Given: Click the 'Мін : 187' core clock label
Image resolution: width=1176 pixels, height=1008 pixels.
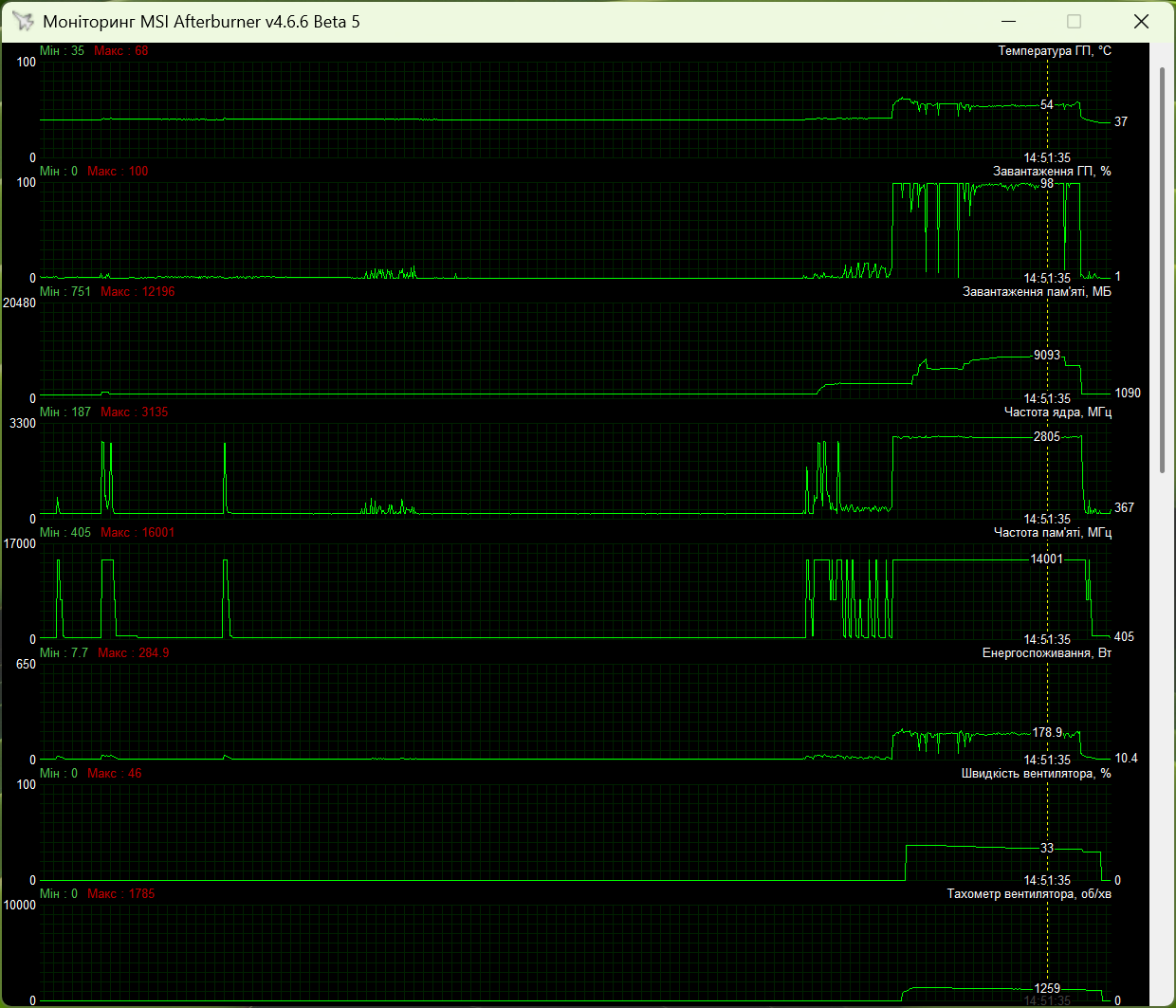Looking at the screenshot, I should pos(65,412).
